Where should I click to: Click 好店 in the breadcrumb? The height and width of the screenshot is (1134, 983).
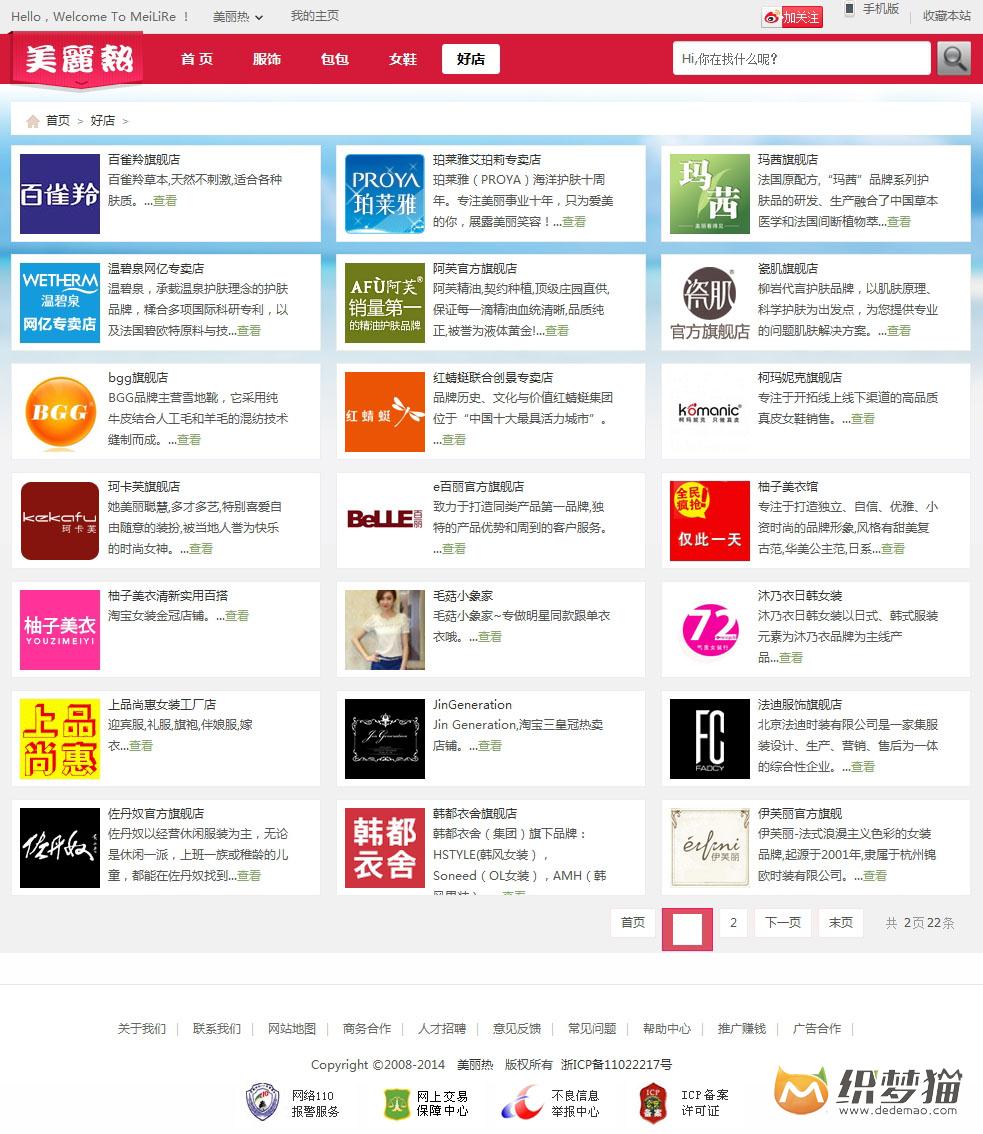[103, 121]
